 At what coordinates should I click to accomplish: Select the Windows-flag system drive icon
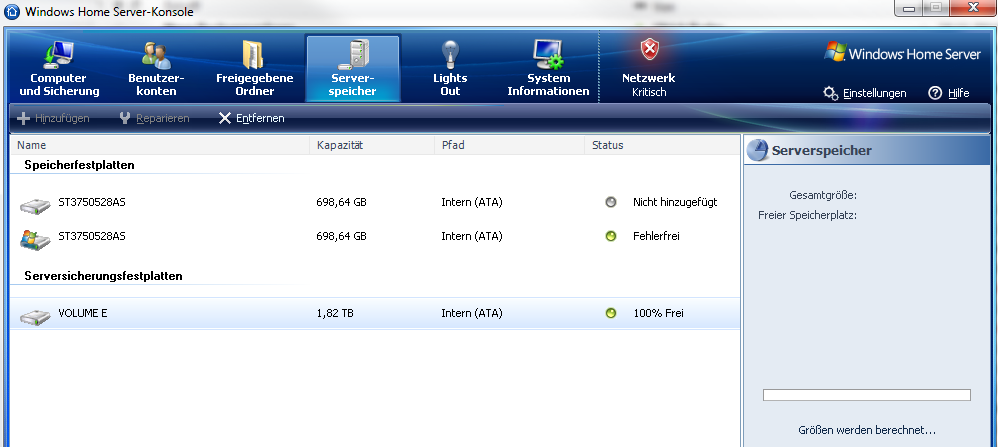35,239
